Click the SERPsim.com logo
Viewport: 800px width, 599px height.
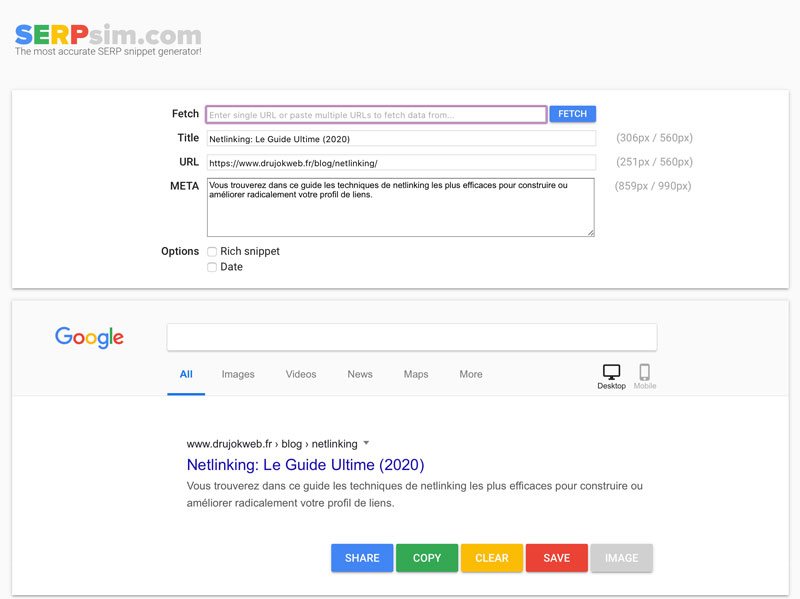pos(108,35)
